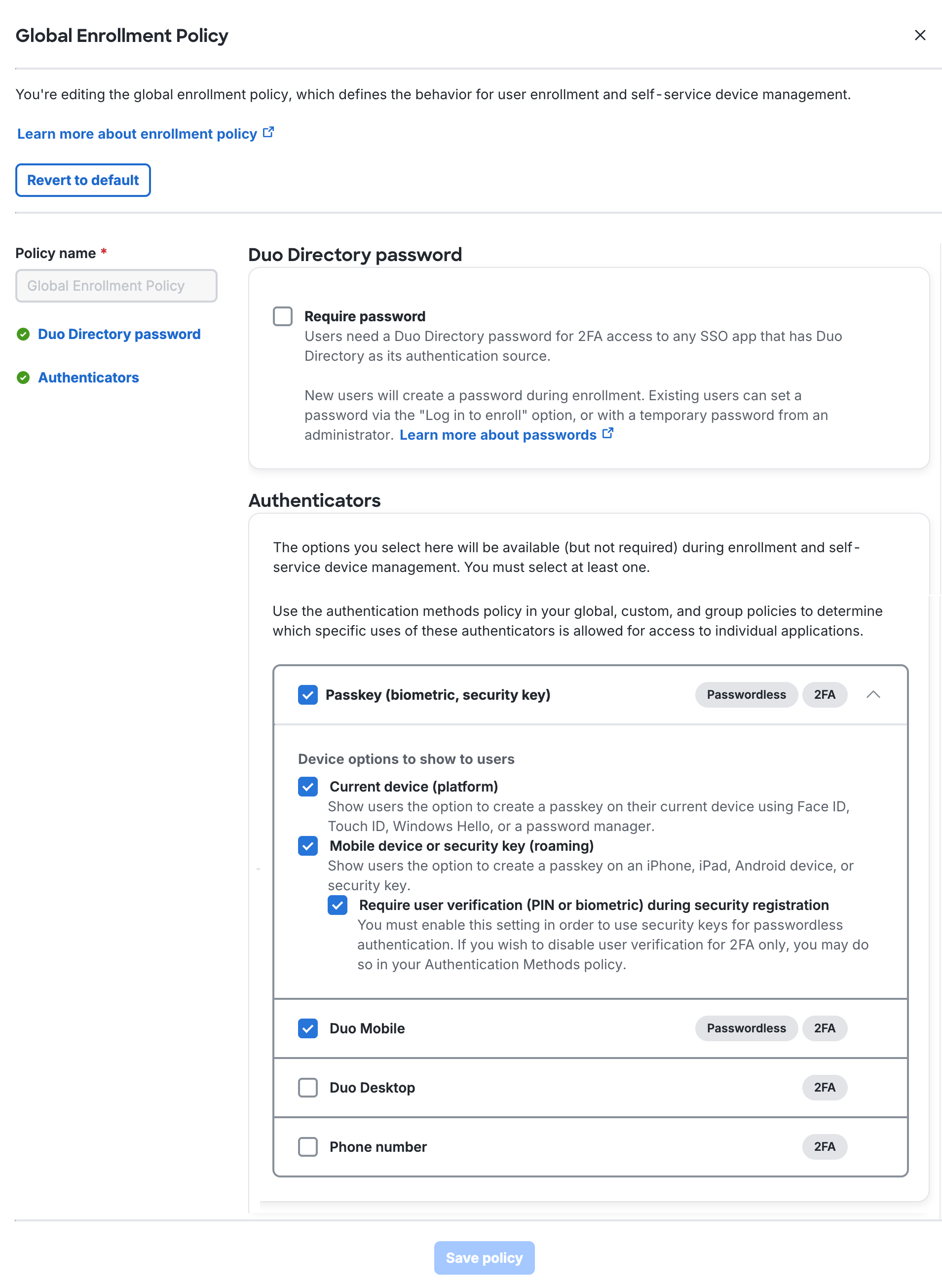The image size is (942, 1288).
Task: Disable Require user verification checkbox
Action: [338, 906]
